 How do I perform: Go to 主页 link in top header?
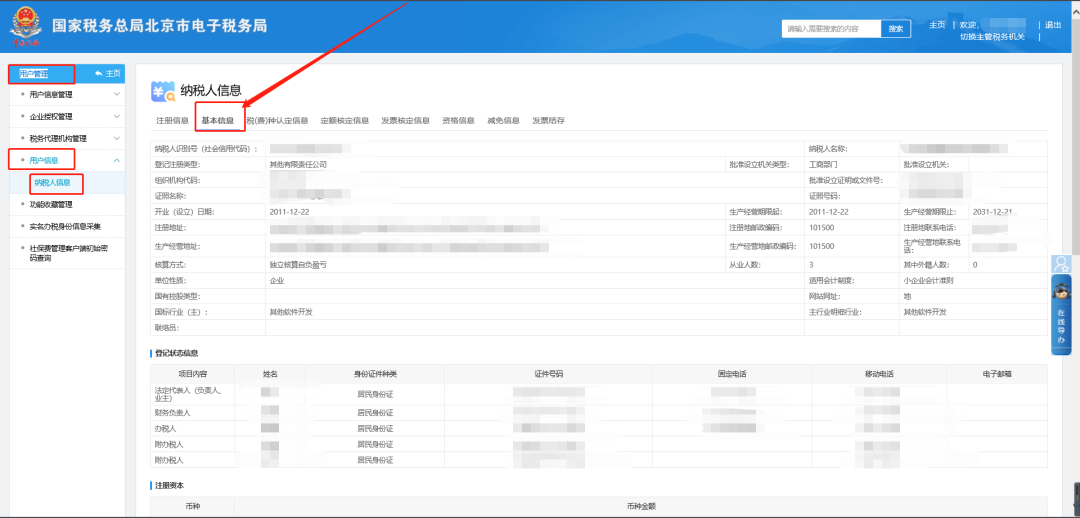click(937, 25)
